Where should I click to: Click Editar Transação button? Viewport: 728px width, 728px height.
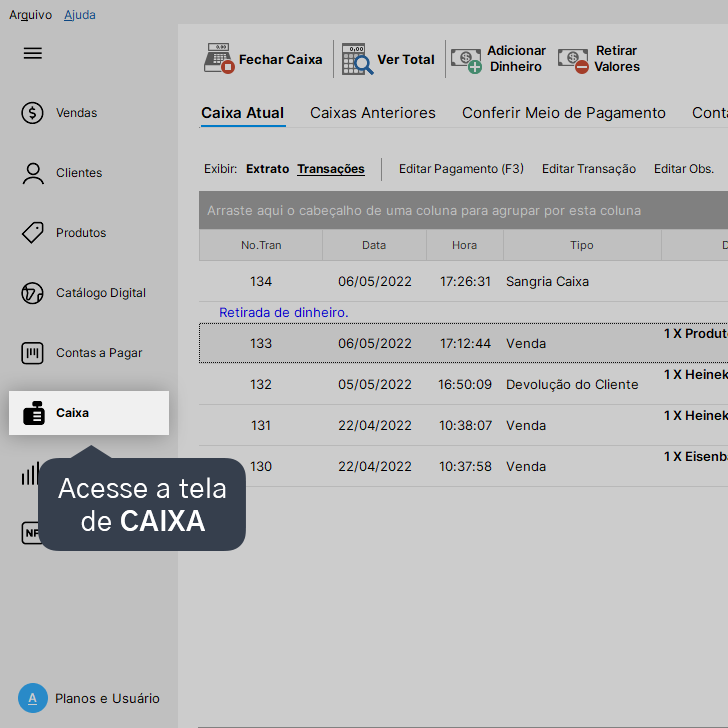588,169
